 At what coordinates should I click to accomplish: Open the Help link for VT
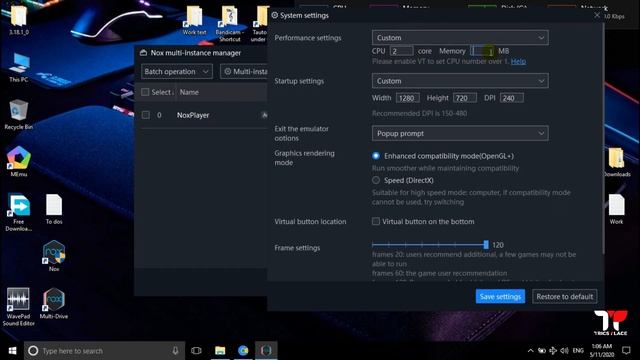click(518, 61)
